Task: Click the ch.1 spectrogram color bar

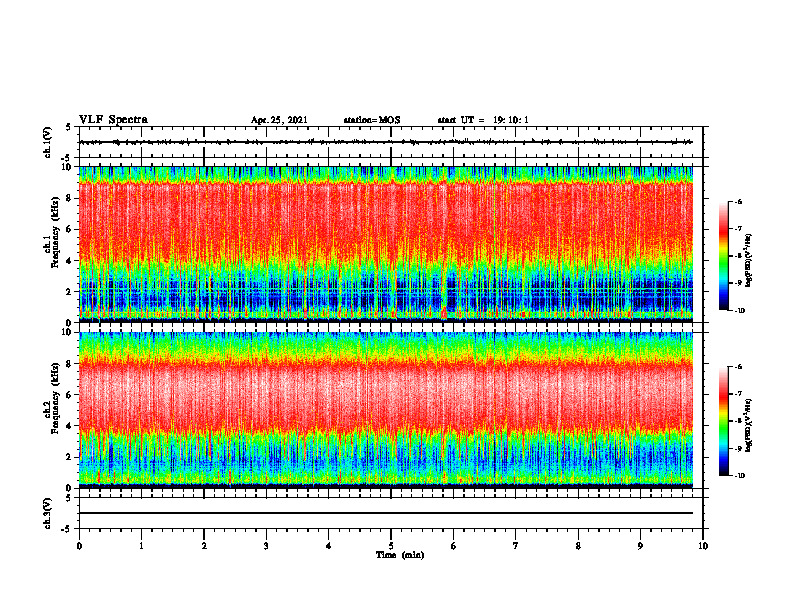Action: coord(723,256)
